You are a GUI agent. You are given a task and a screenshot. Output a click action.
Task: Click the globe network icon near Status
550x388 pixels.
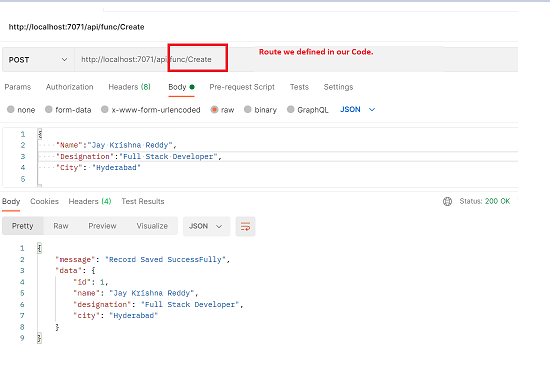click(447, 201)
